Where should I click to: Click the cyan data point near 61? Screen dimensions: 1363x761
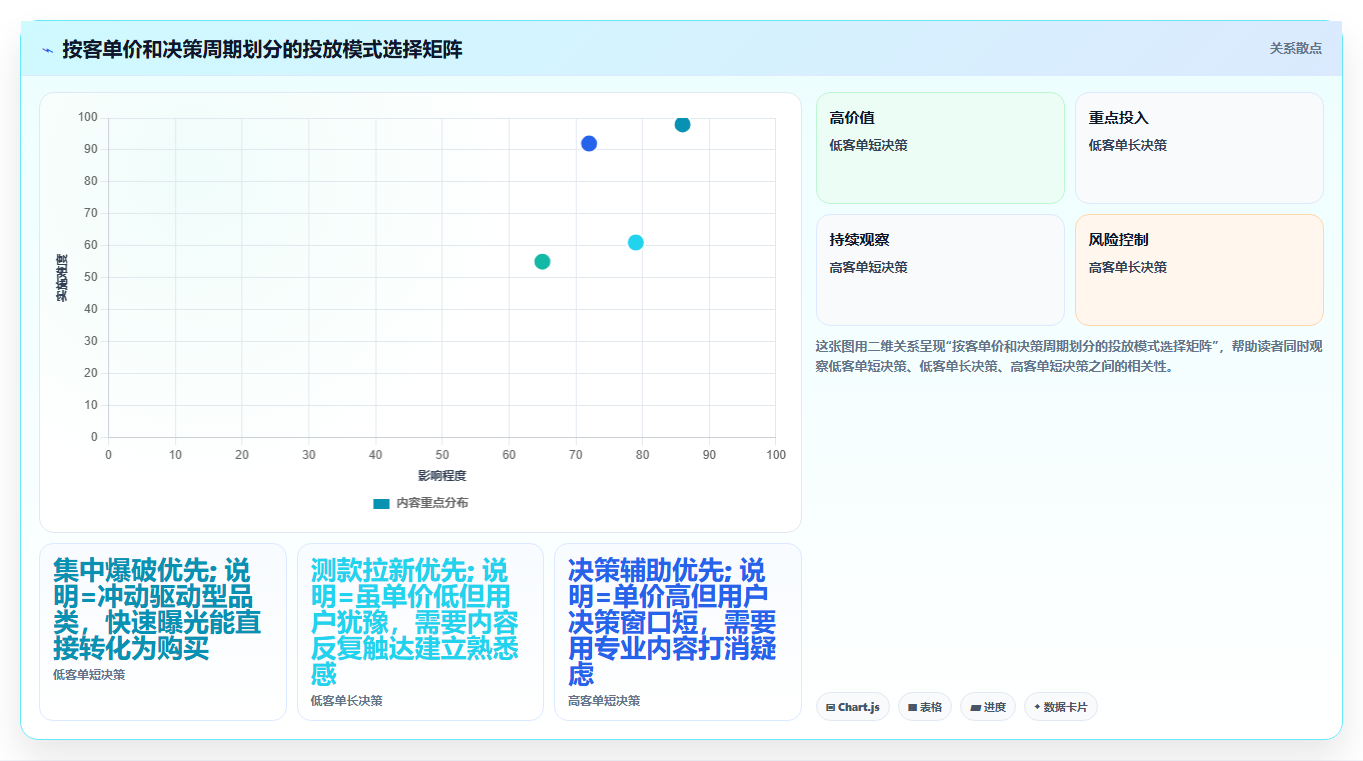[636, 242]
